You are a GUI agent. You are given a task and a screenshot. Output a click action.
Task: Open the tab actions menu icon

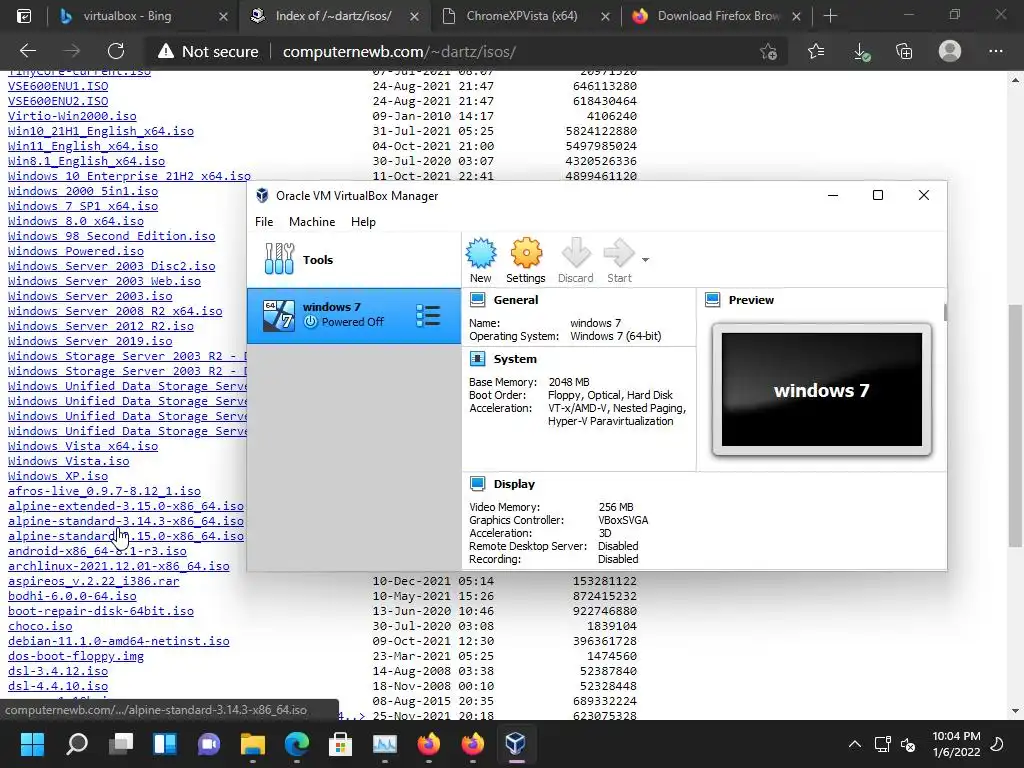click(x=24, y=16)
